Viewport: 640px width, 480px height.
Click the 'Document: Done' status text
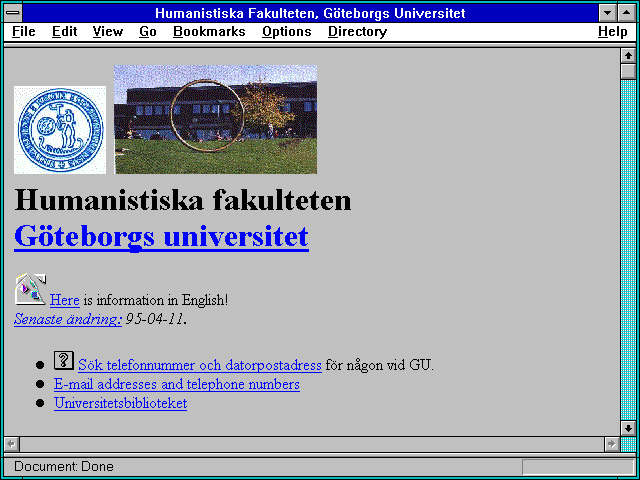pyautogui.click(x=64, y=467)
